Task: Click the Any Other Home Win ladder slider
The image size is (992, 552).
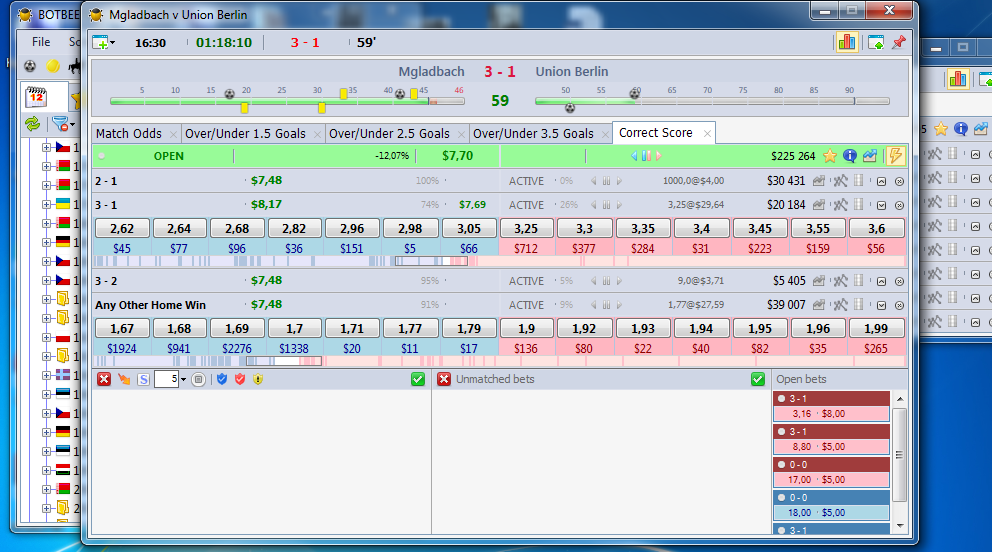Action: (283, 361)
